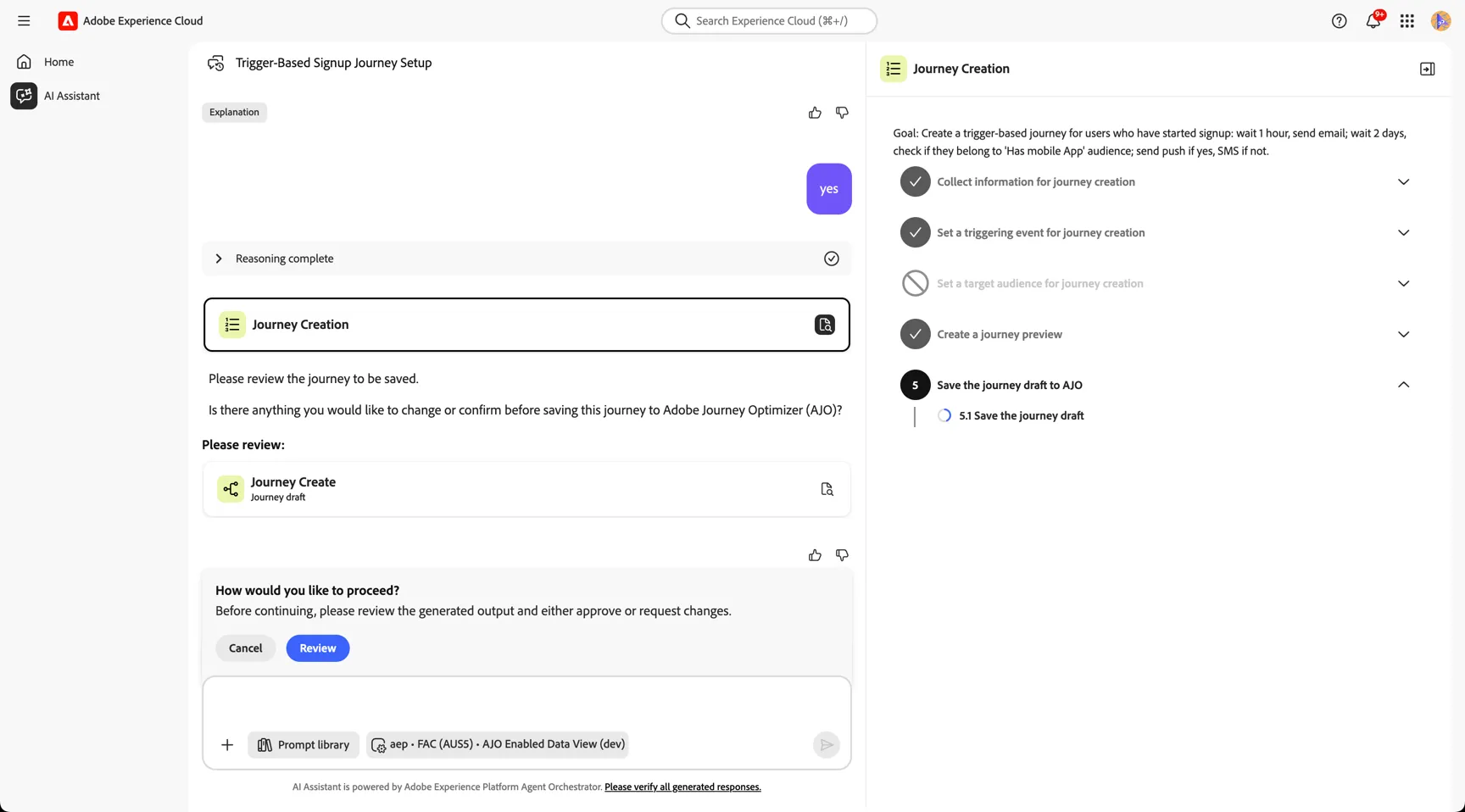This screenshot has height=812, width=1465.
Task: Click the 'yes' user message bubble
Action: [x=829, y=189]
